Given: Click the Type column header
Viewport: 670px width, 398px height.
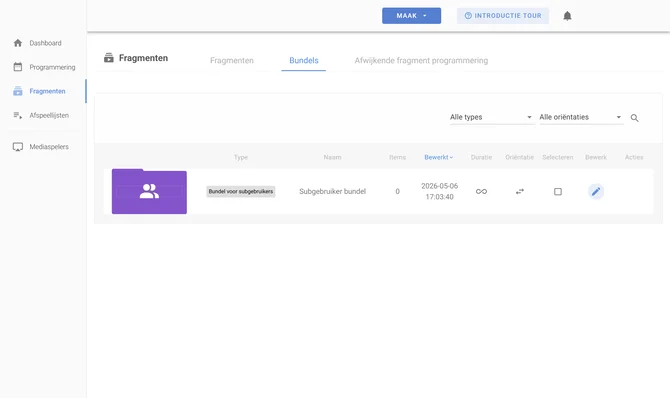Looking at the screenshot, I should [x=241, y=157].
